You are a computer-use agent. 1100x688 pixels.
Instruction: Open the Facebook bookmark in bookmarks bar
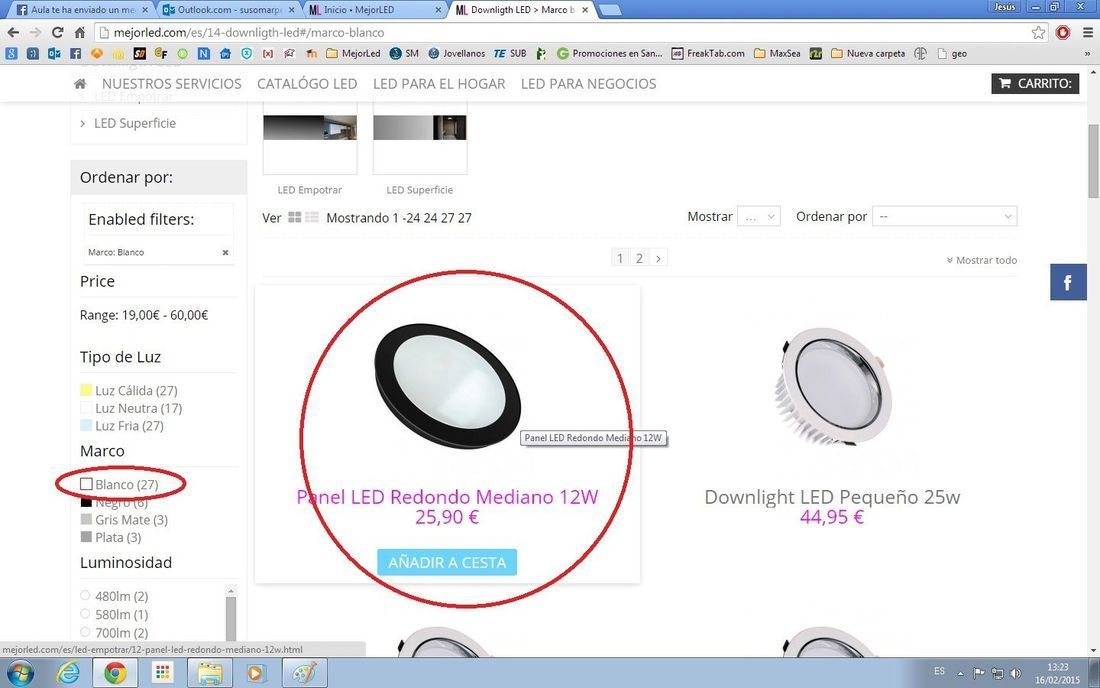(x=75, y=53)
